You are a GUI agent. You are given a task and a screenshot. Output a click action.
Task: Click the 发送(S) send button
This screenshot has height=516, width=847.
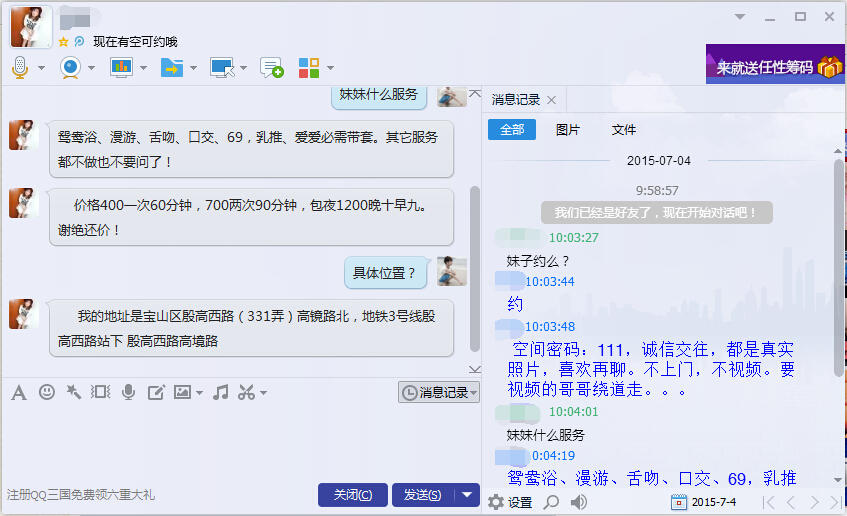pos(423,495)
